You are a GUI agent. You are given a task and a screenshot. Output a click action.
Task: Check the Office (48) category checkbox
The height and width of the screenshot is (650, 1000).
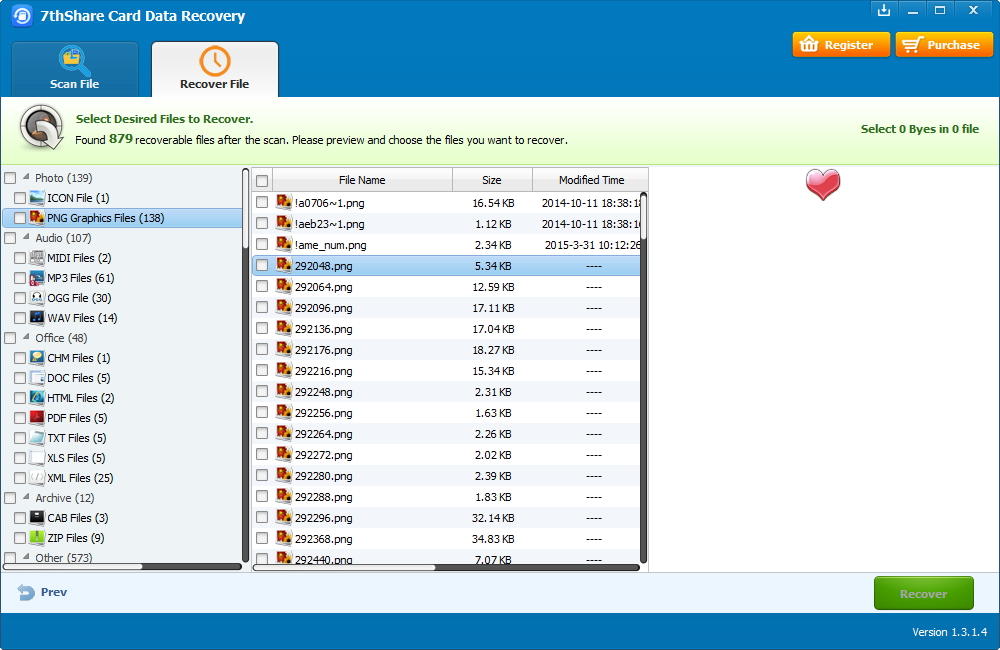click(10, 338)
